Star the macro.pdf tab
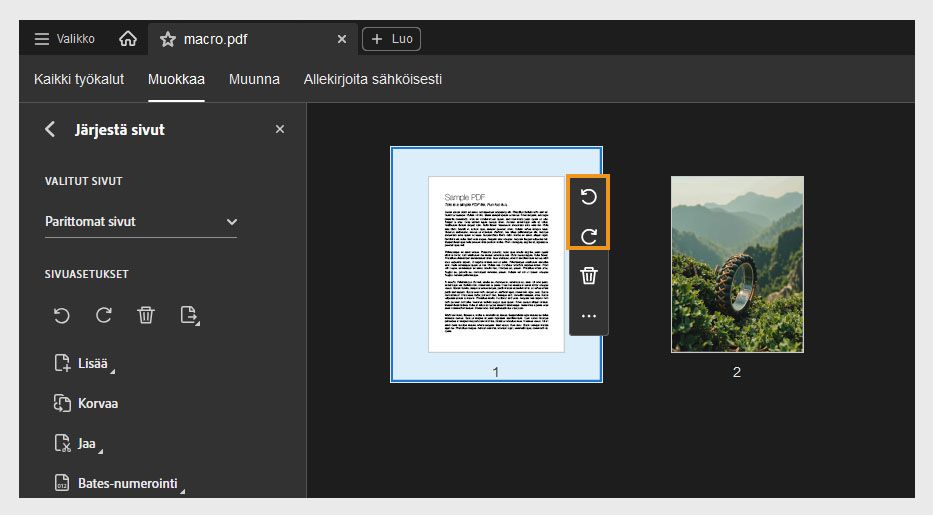This screenshot has width=933, height=515. click(x=168, y=39)
